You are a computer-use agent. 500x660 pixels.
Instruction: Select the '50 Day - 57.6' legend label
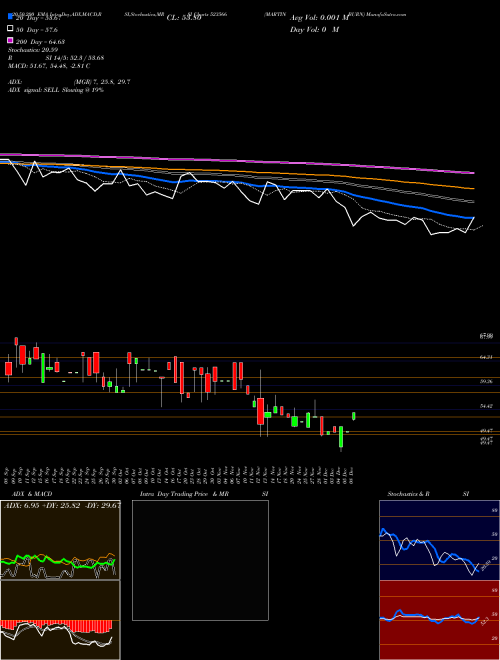coord(37,30)
